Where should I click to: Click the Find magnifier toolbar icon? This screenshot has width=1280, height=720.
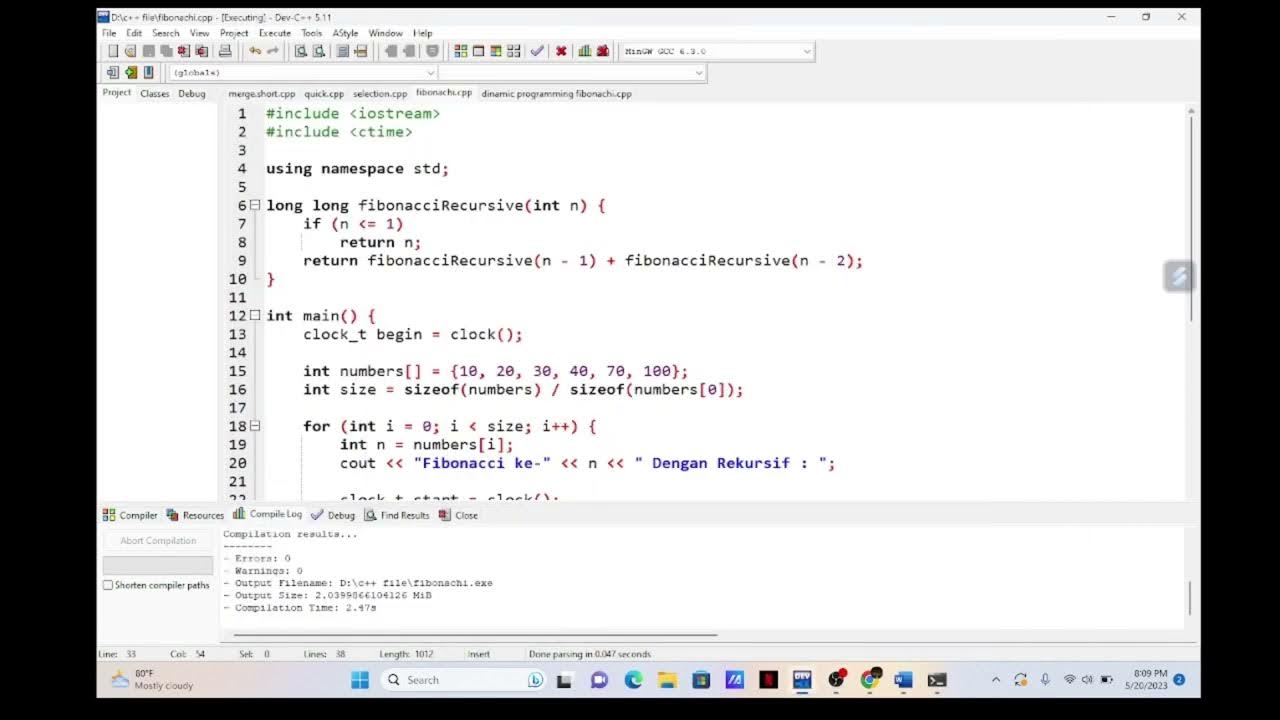pyautogui.click(x=300, y=51)
